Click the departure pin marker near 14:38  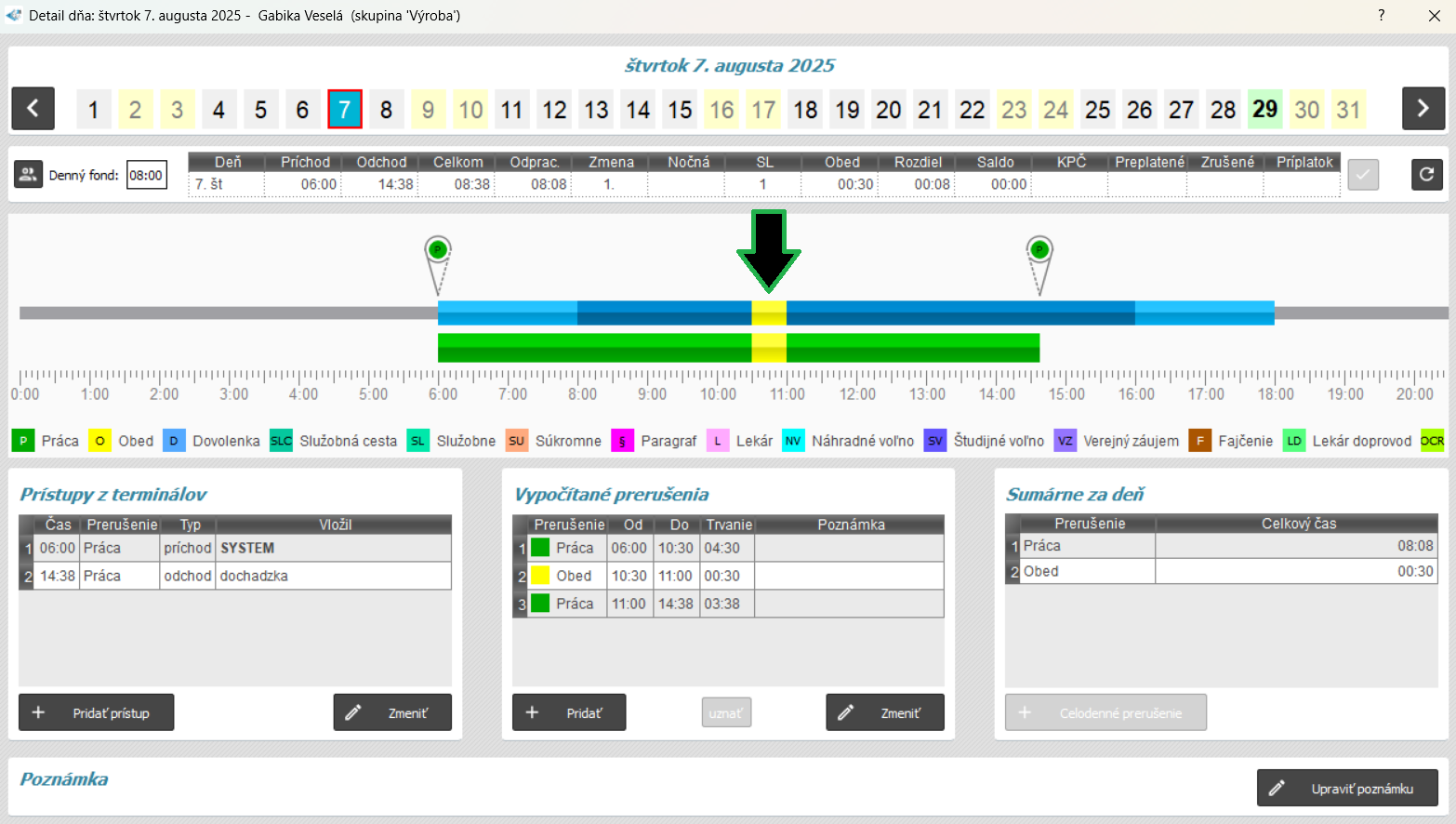[x=1039, y=250]
